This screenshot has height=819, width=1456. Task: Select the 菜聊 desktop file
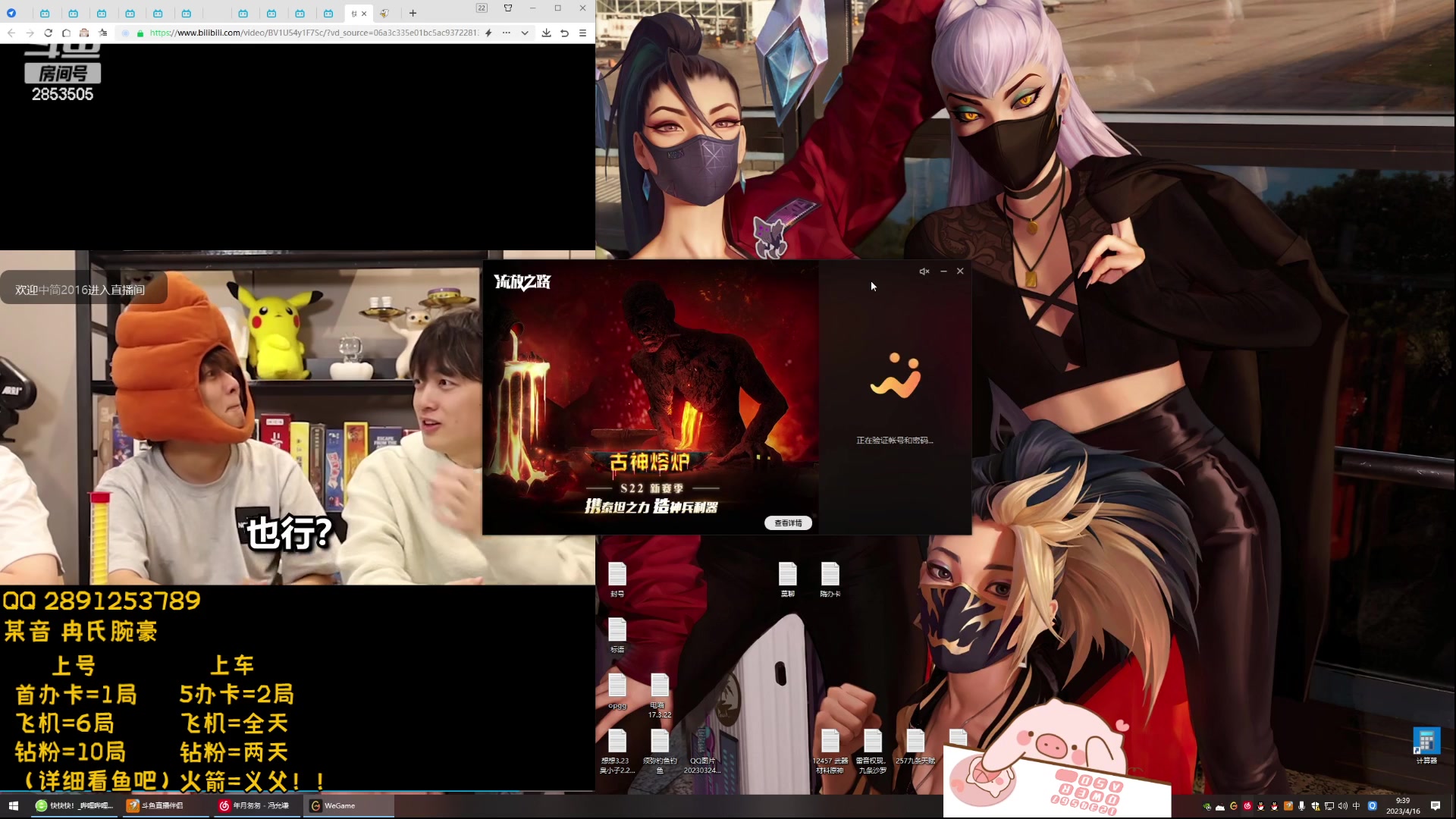[788, 580]
